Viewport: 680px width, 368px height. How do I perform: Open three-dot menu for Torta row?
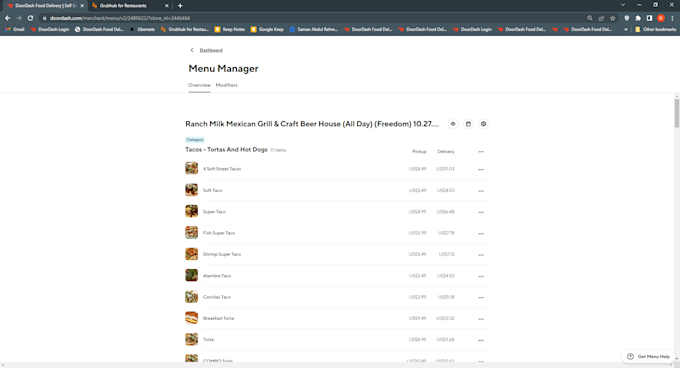pyautogui.click(x=481, y=340)
